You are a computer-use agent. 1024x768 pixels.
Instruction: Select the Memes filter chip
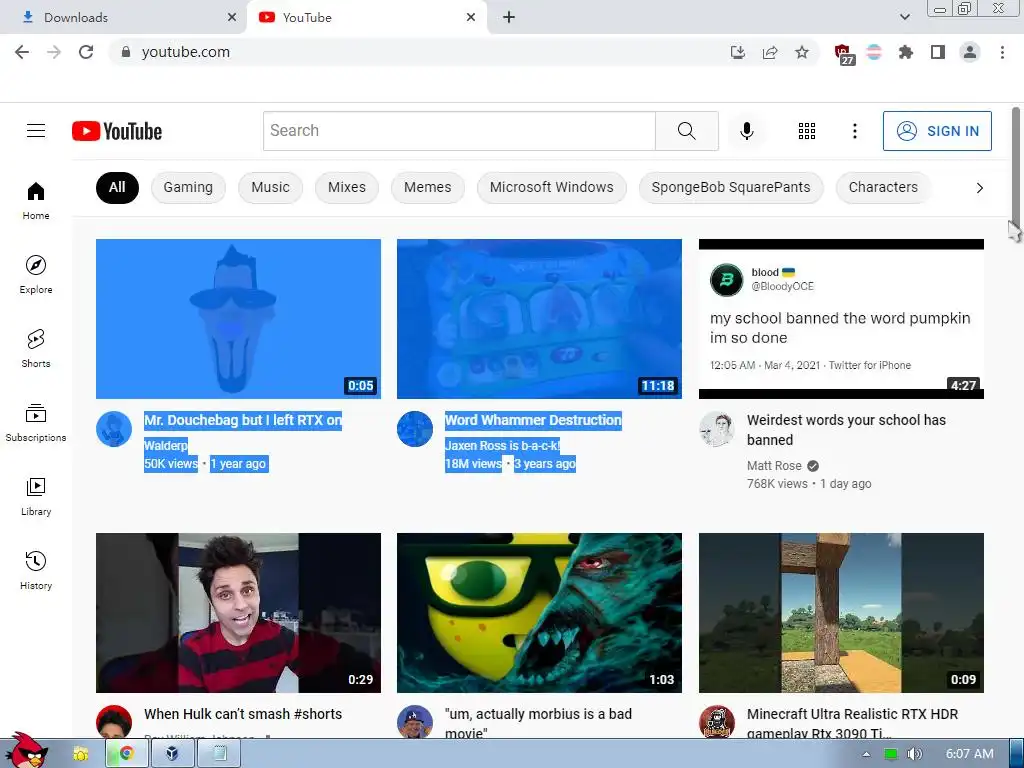pos(428,187)
